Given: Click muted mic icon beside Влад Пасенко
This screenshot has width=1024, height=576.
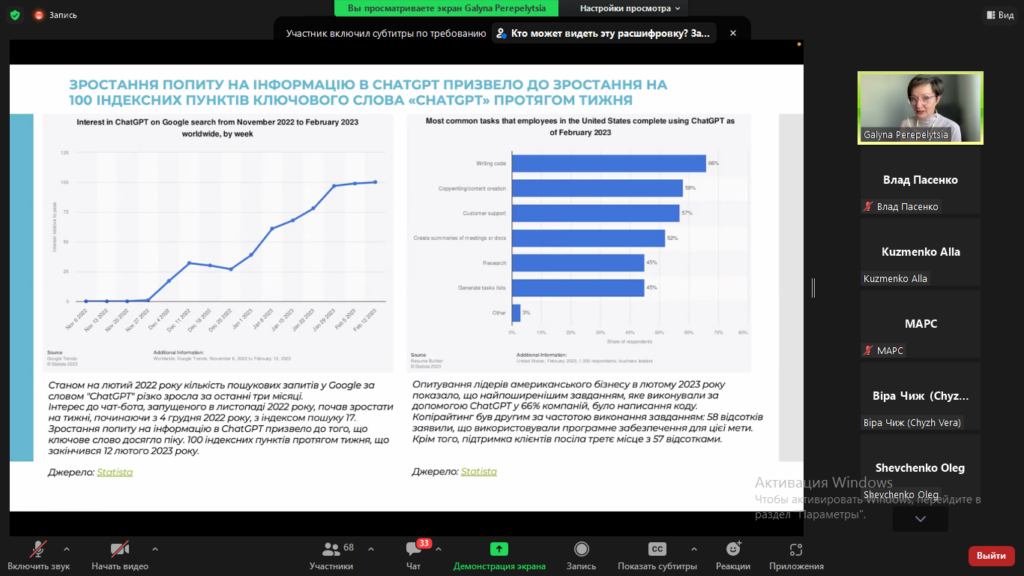Looking at the screenshot, I should pyautogui.click(x=868, y=206).
